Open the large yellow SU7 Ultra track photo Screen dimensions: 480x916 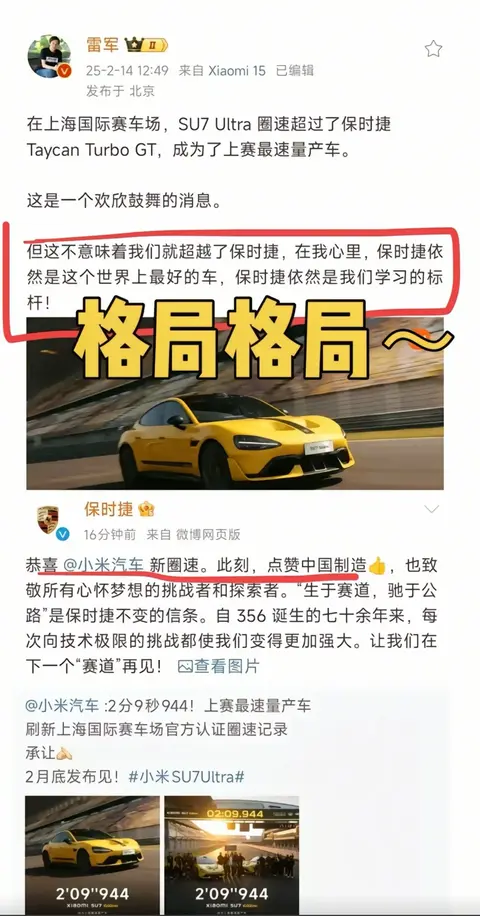point(235,403)
